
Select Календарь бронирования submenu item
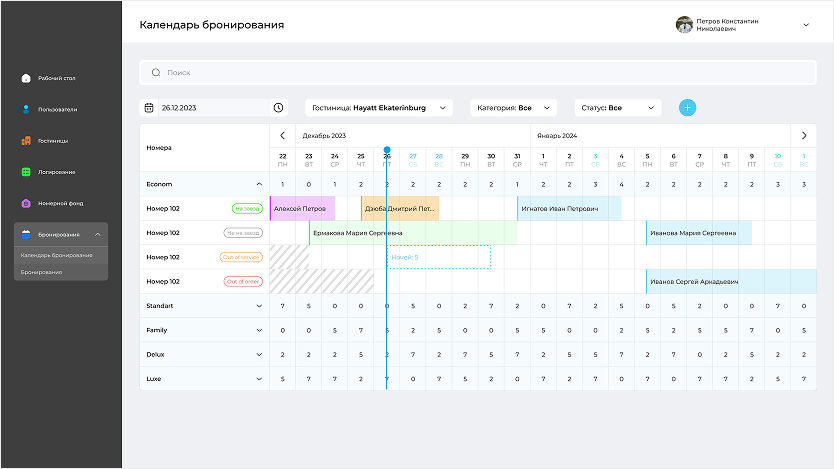click(x=57, y=255)
